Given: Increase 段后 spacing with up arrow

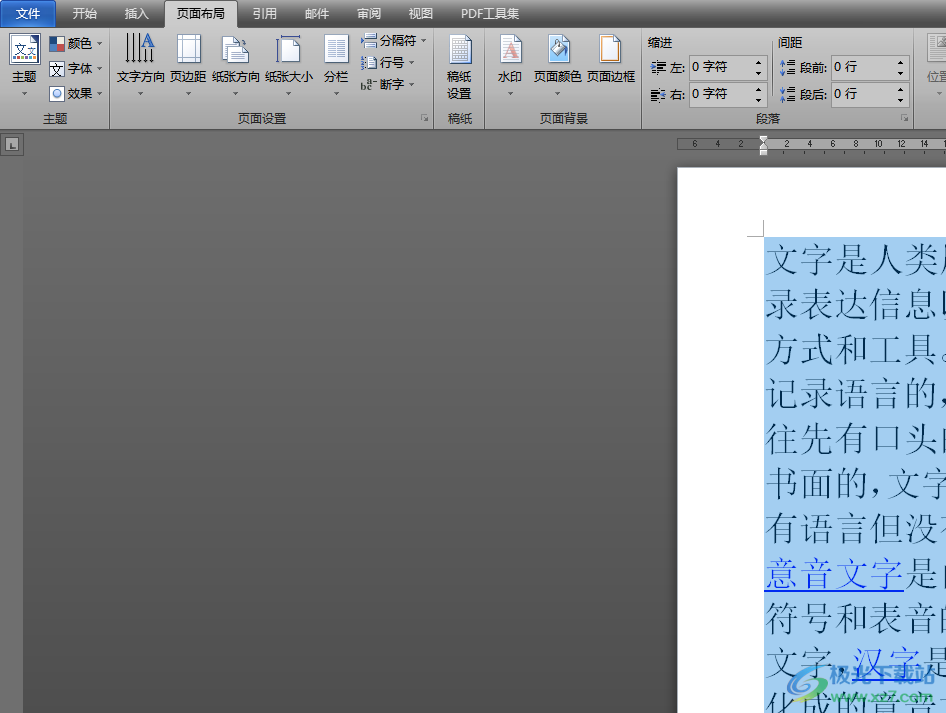Looking at the screenshot, I should (x=900, y=89).
